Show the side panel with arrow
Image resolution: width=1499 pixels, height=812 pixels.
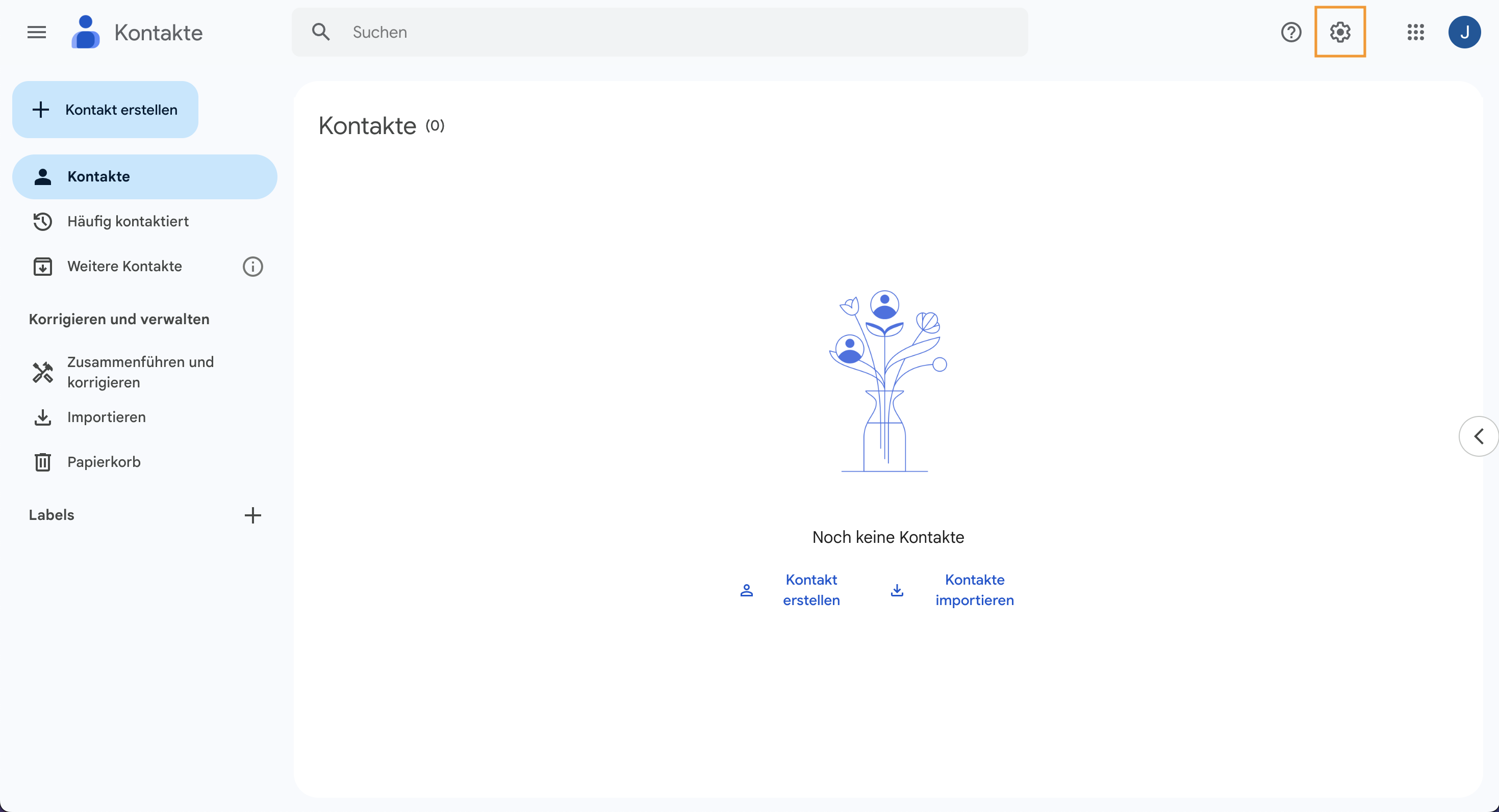pos(1479,436)
